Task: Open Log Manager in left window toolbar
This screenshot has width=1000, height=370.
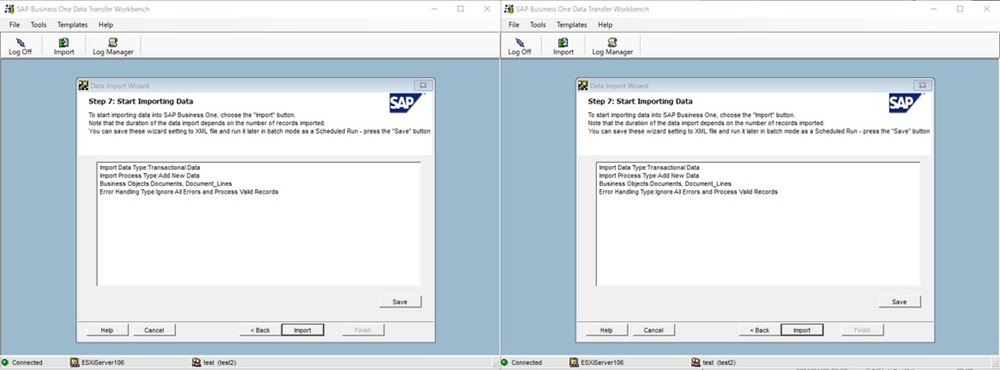Action: point(113,42)
